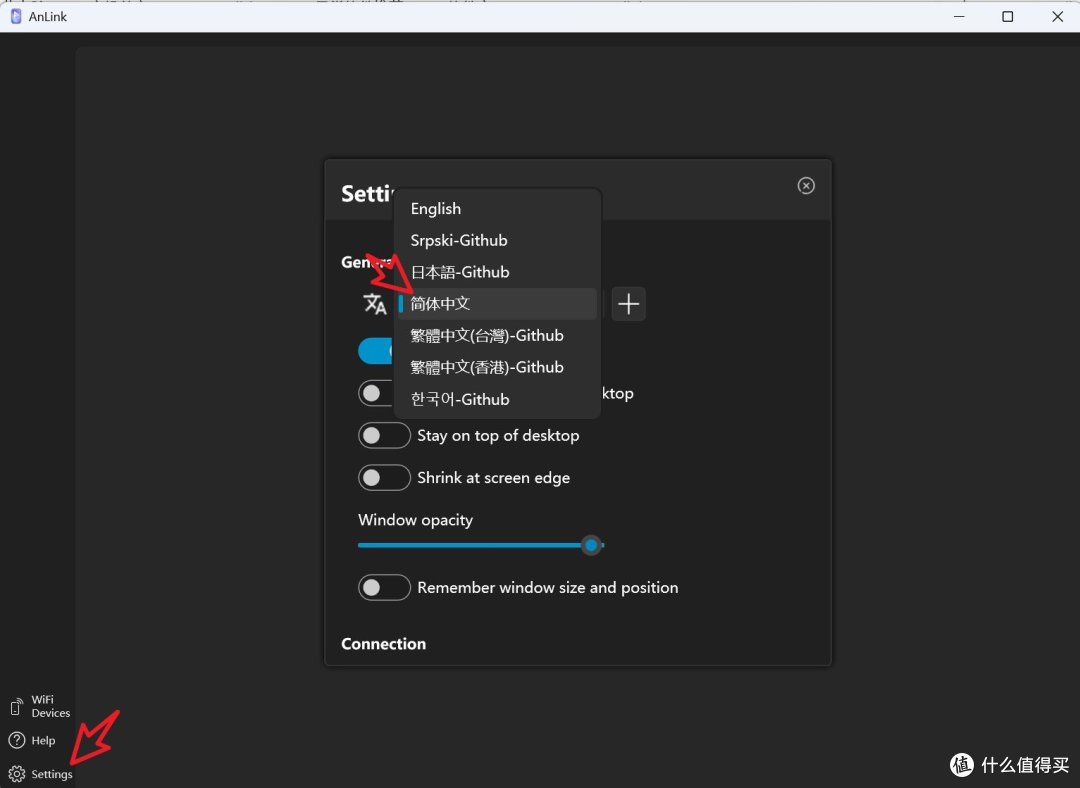1080x788 pixels.
Task: Select Srpski-Github language entry
Action: pyautogui.click(x=459, y=240)
